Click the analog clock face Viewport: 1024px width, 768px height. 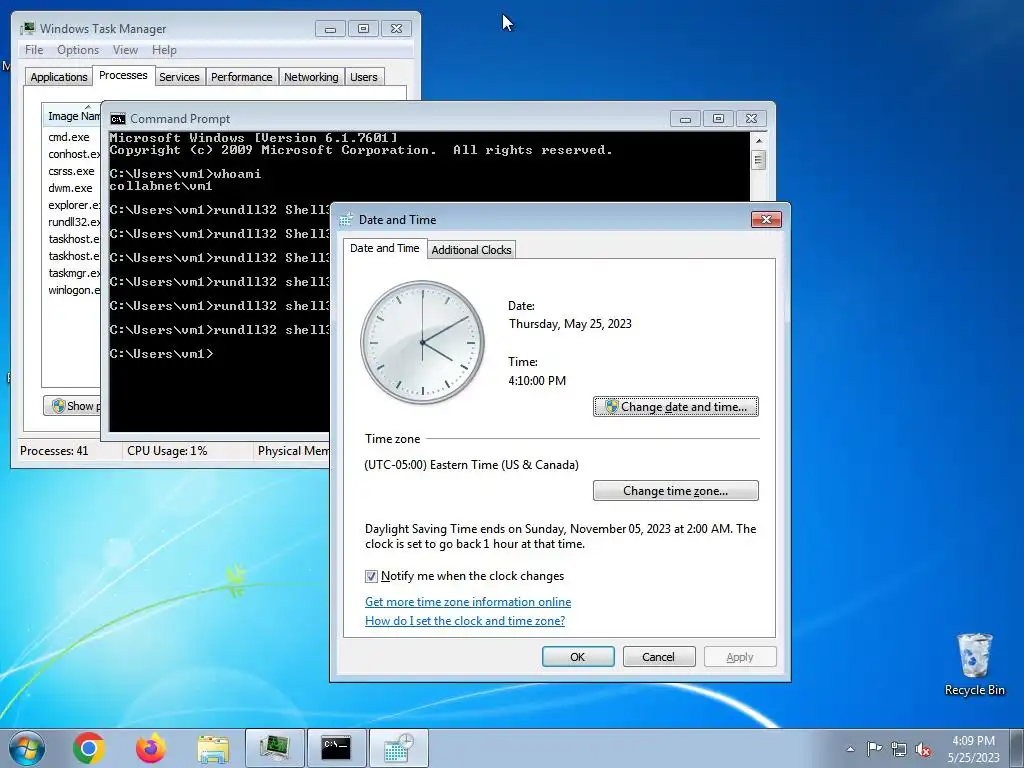point(423,342)
